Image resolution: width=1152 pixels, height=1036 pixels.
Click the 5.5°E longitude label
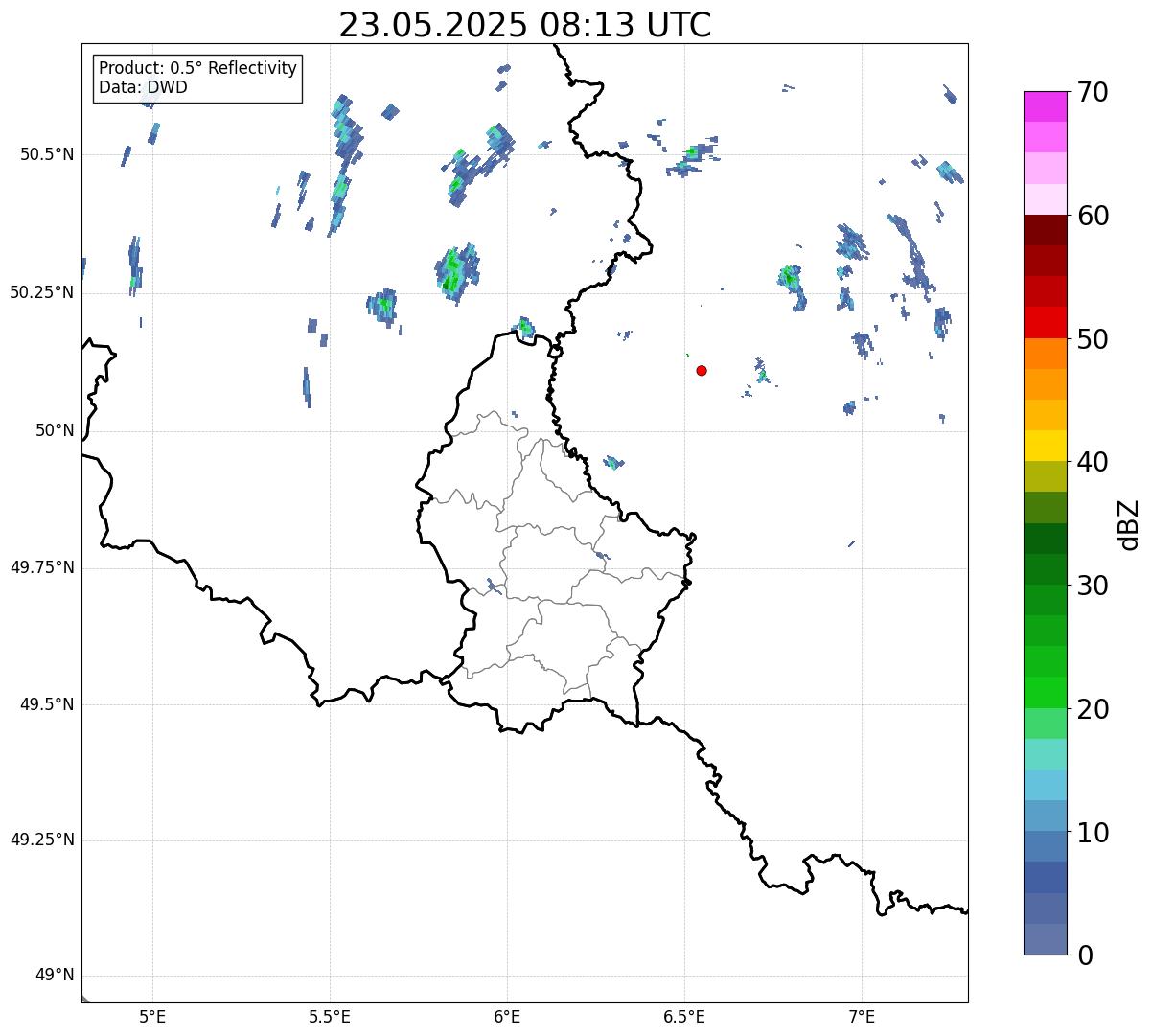(x=330, y=1016)
